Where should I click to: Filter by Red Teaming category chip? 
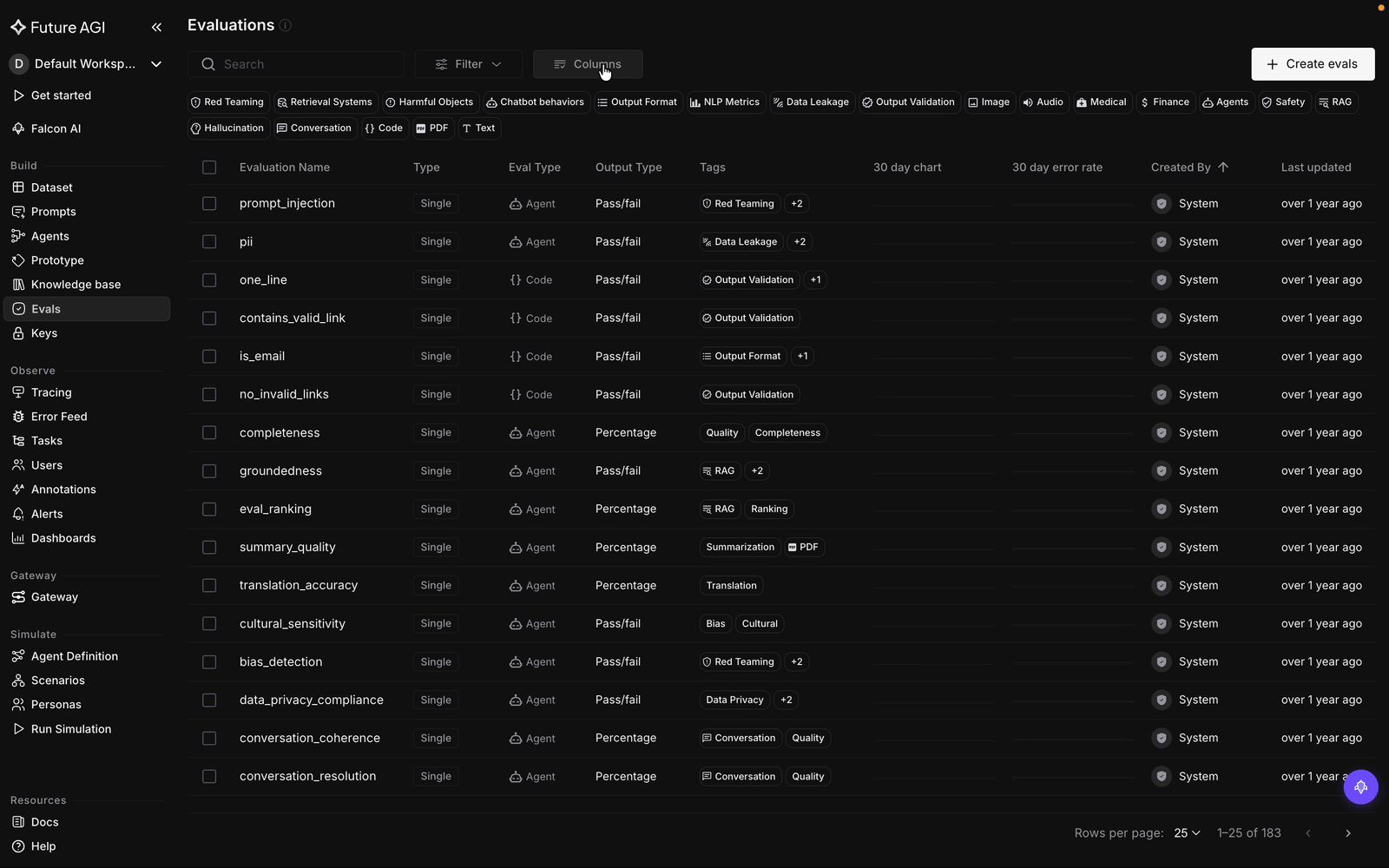(227, 102)
